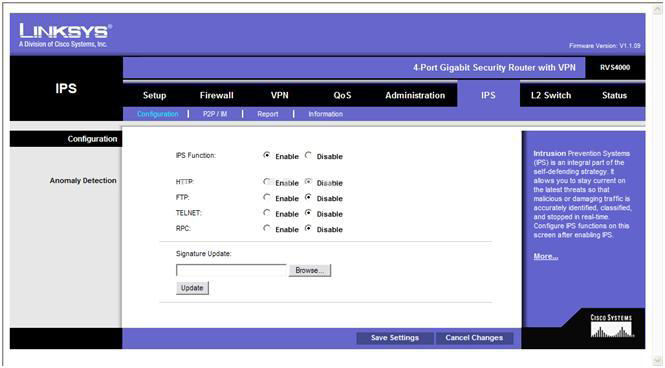Open the Status tab

click(x=614, y=95)
